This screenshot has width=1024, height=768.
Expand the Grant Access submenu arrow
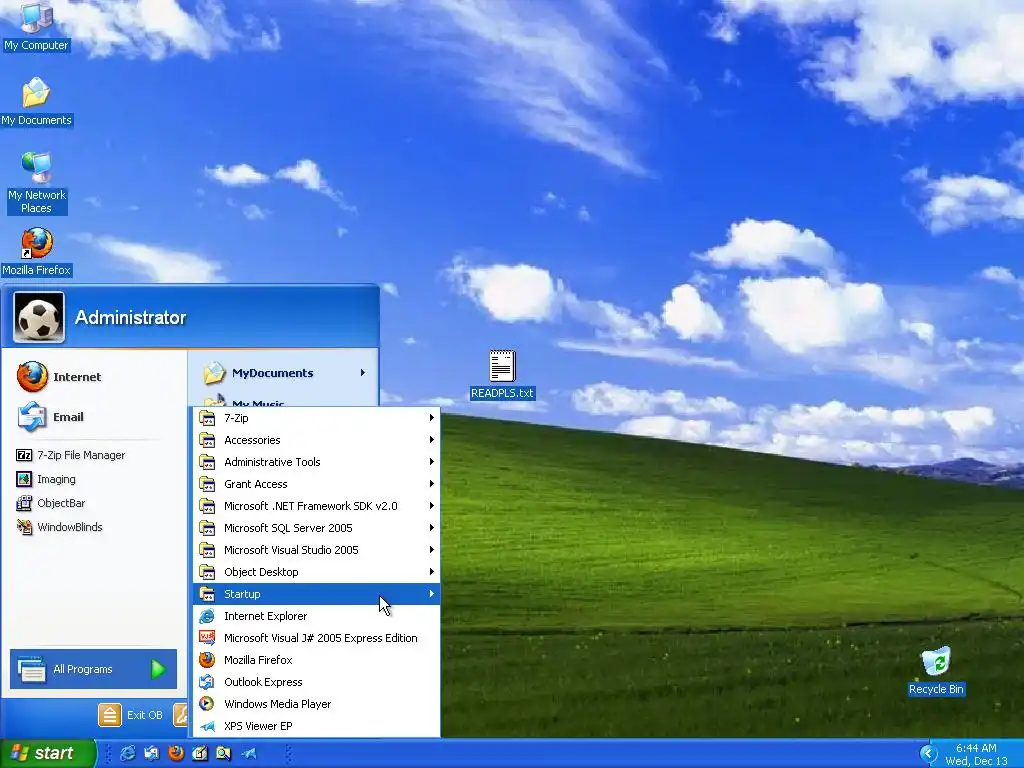tap(432, 484)
